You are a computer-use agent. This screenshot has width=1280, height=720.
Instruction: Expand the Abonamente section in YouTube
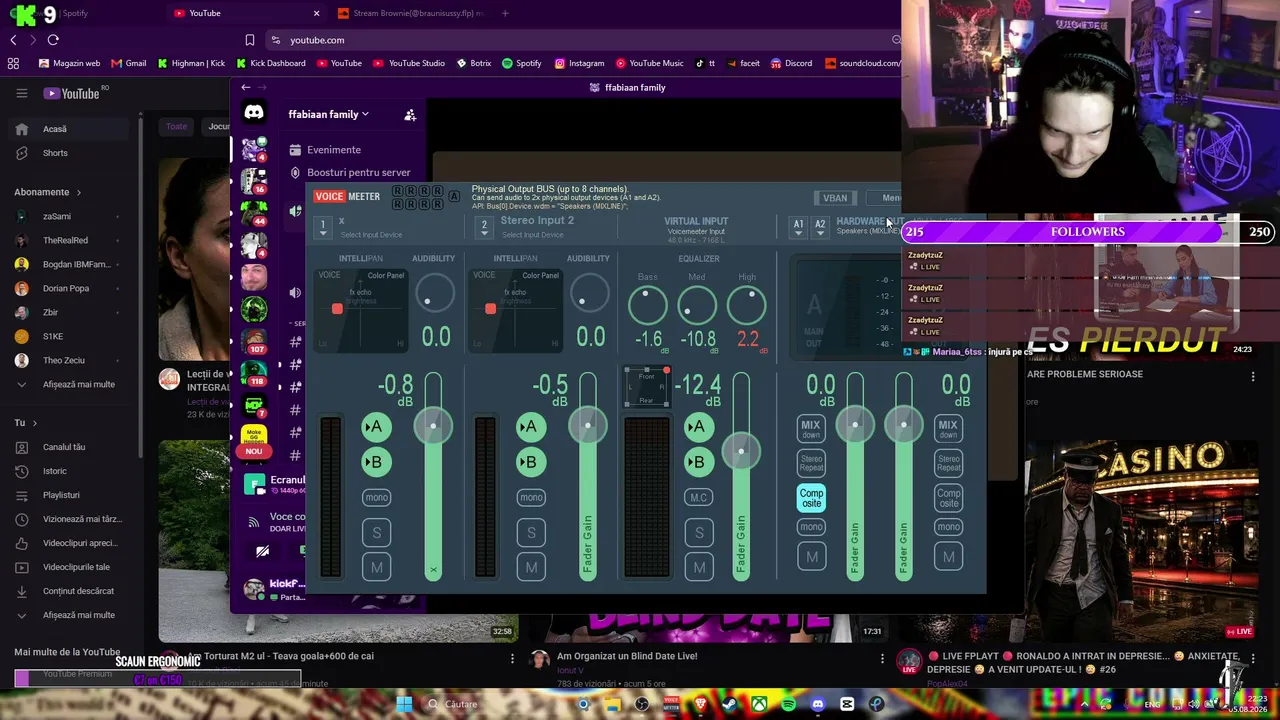point(48,192)
